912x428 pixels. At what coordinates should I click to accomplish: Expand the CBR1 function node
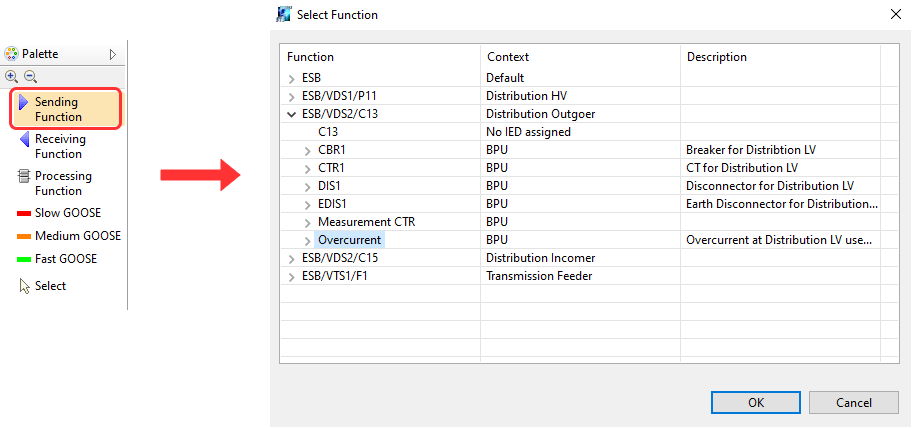click(x=308, y=150)
